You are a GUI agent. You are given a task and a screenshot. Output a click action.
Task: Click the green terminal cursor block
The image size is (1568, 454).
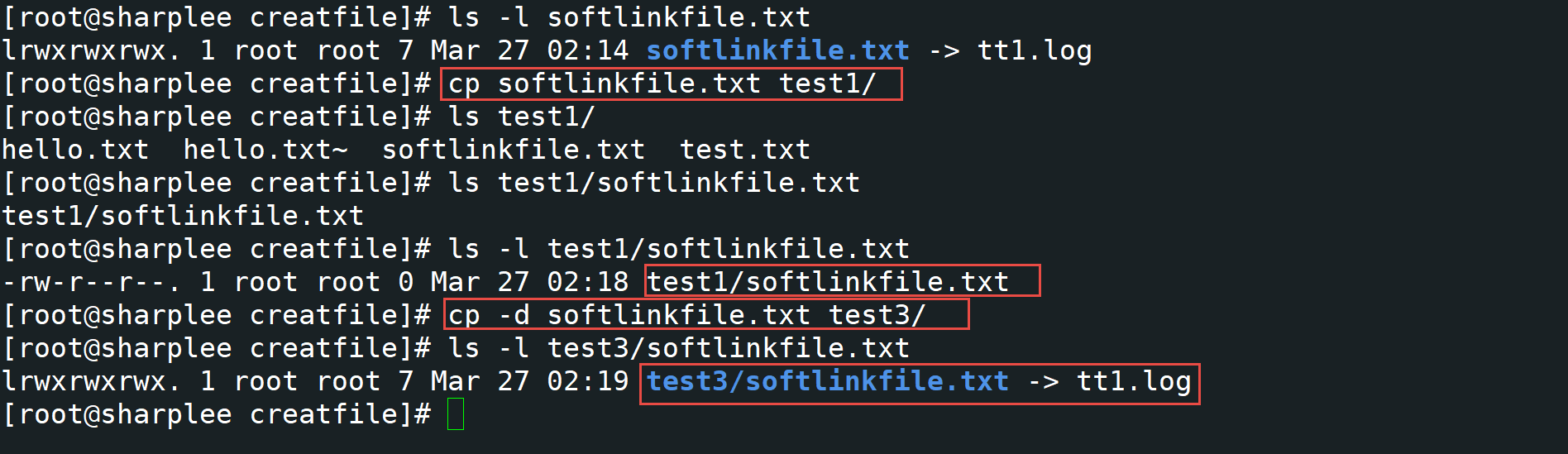point(456,414)
